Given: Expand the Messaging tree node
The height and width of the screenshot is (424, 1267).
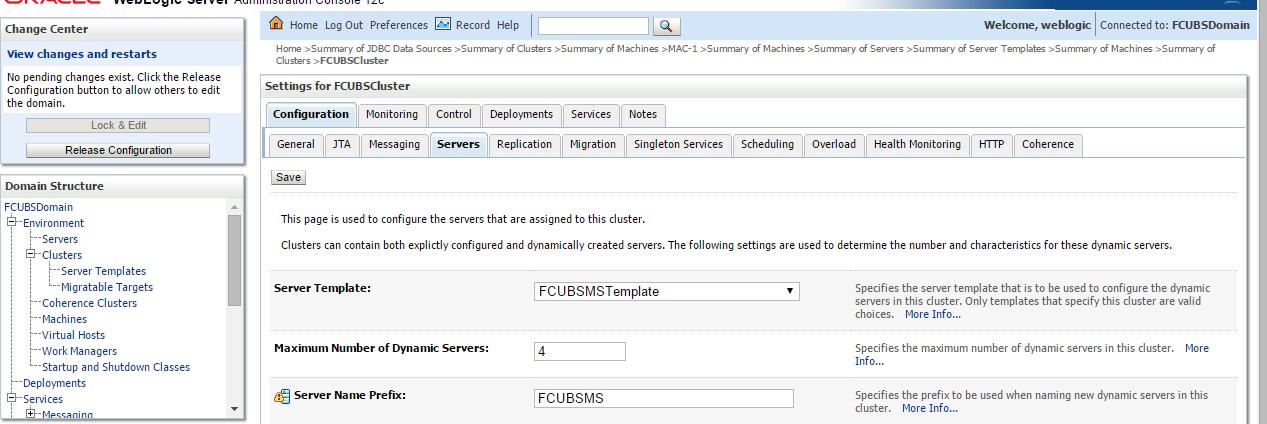Looking at the screenshot, I should pos(32,415).
